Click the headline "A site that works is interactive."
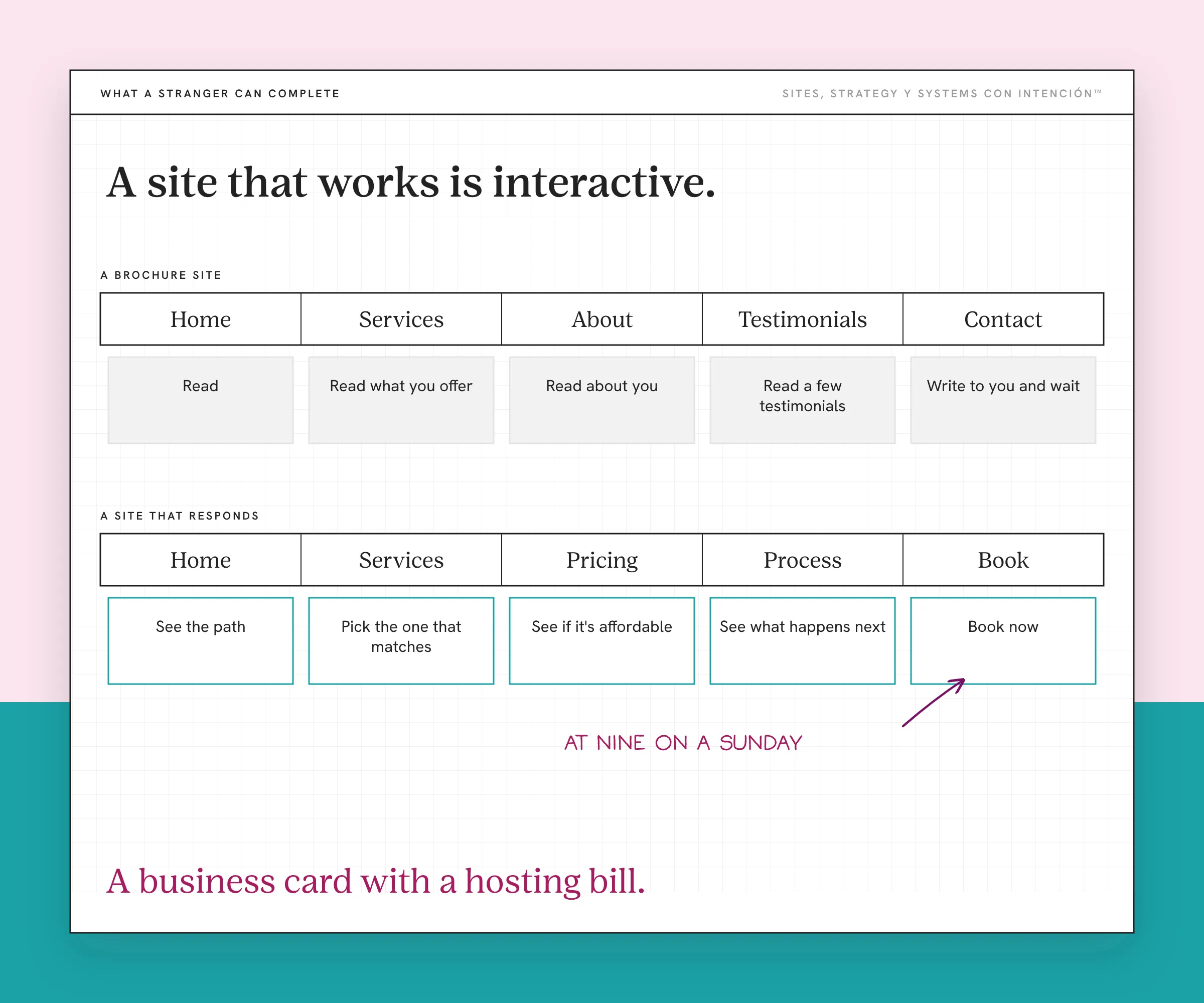This screenshot has height=1003, width=1204. point(411,182)
